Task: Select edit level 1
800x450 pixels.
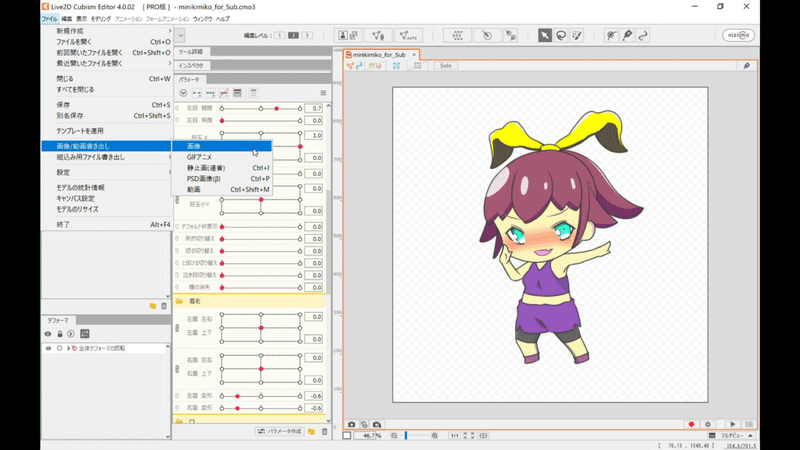Action: [x=279, y=35]
